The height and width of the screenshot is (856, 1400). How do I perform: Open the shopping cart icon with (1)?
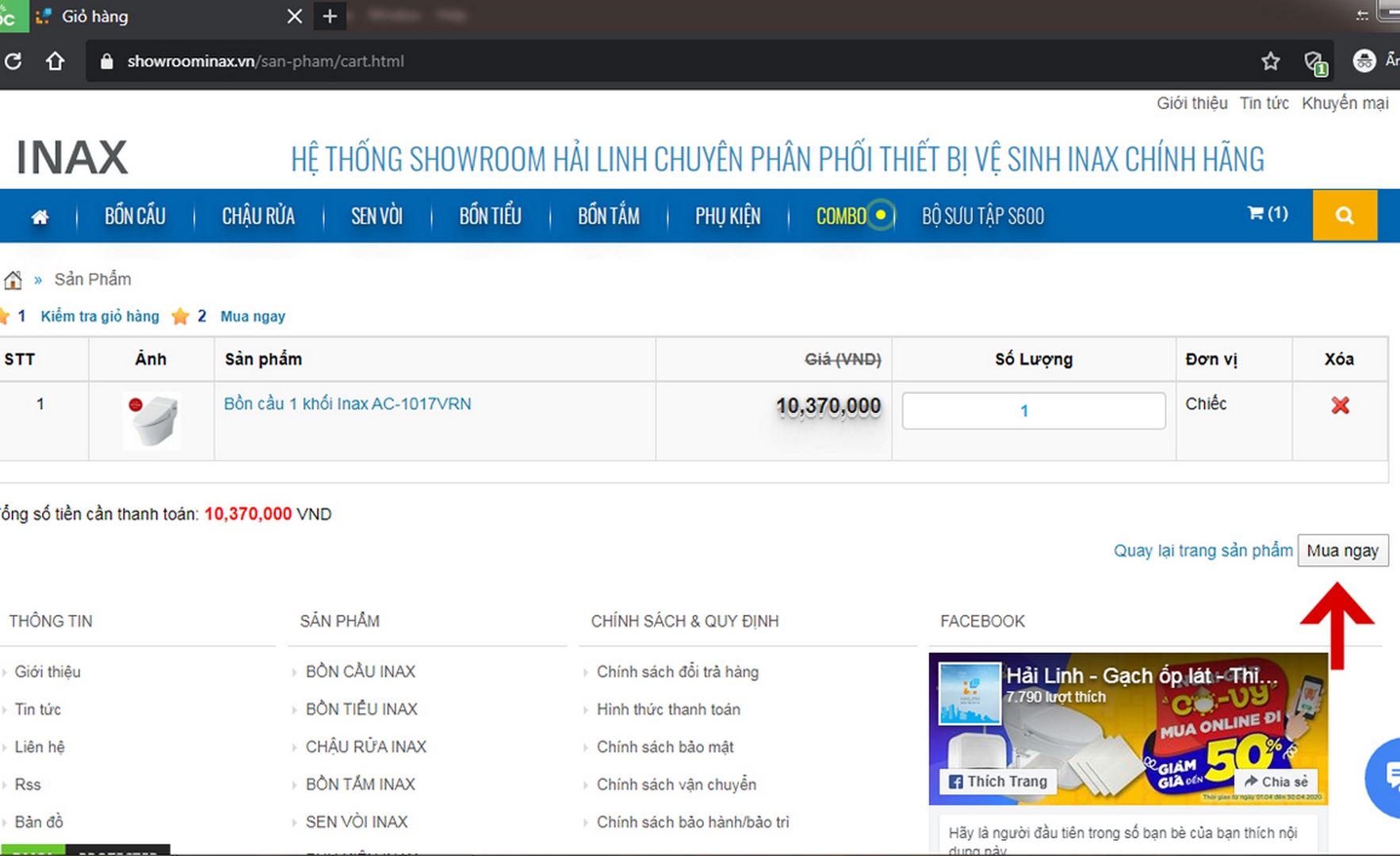click(1267, 213)
